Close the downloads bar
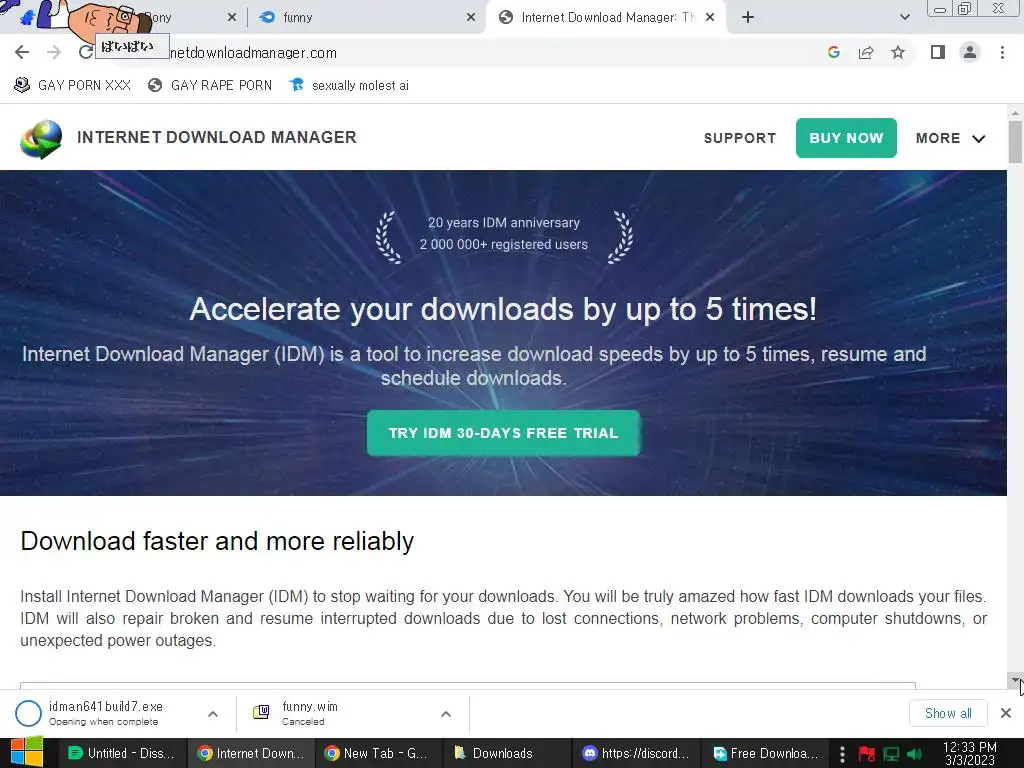Screen dimensions: 1024x768 (x=1006, y=713)
